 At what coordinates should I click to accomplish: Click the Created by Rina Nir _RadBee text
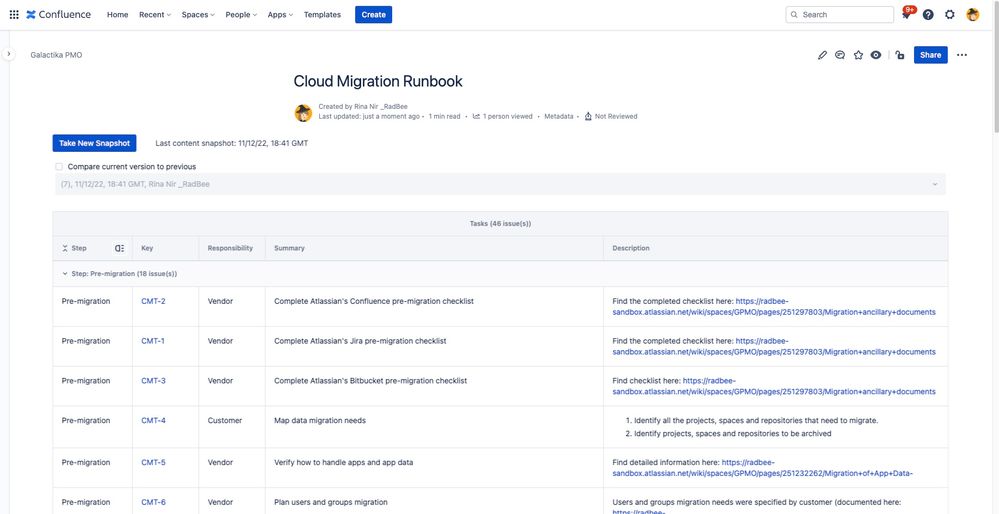pyautogui.click(x=363, y=106)
